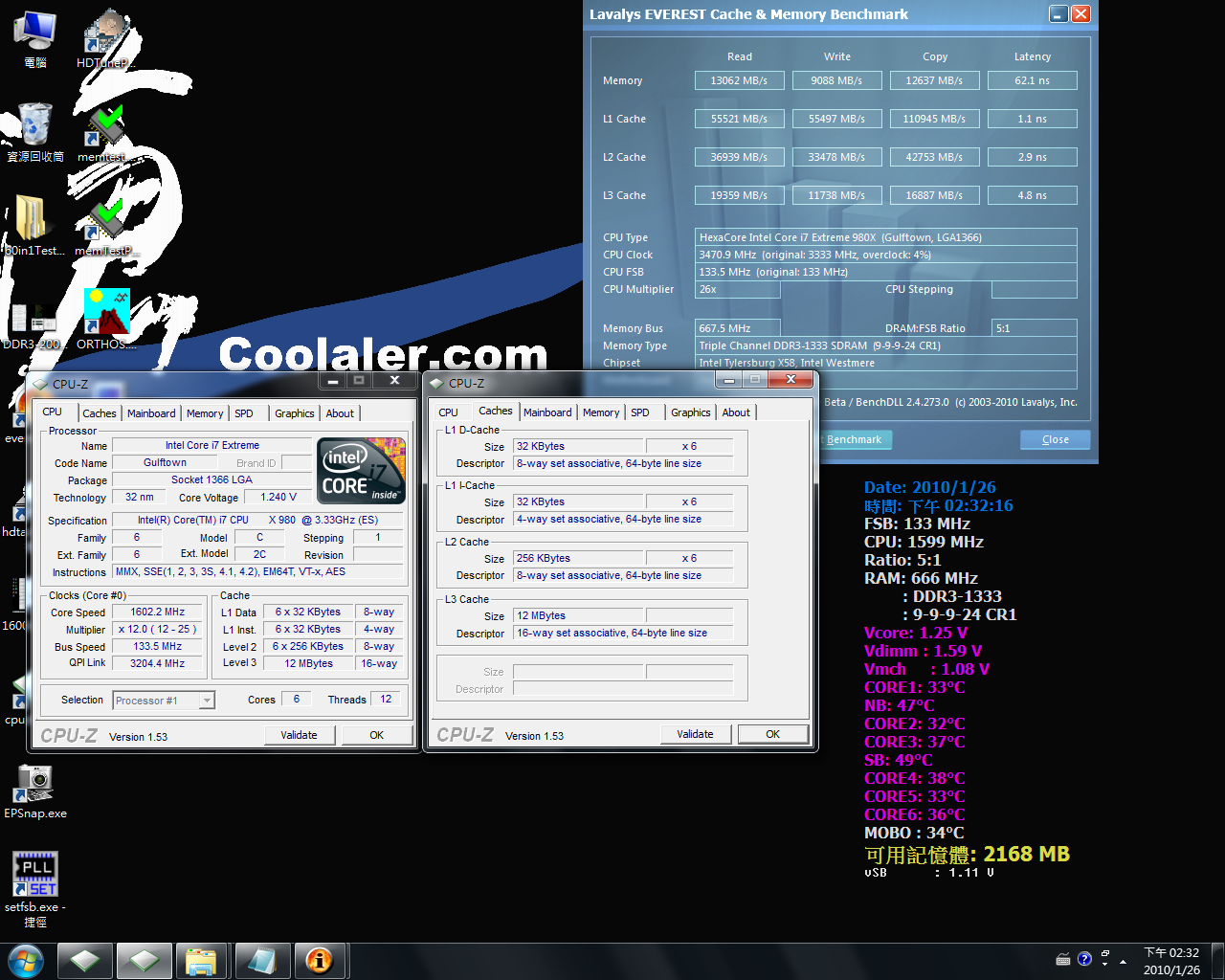
Task: Click the blue help tray icon
Action: (x=1084, y=959)
